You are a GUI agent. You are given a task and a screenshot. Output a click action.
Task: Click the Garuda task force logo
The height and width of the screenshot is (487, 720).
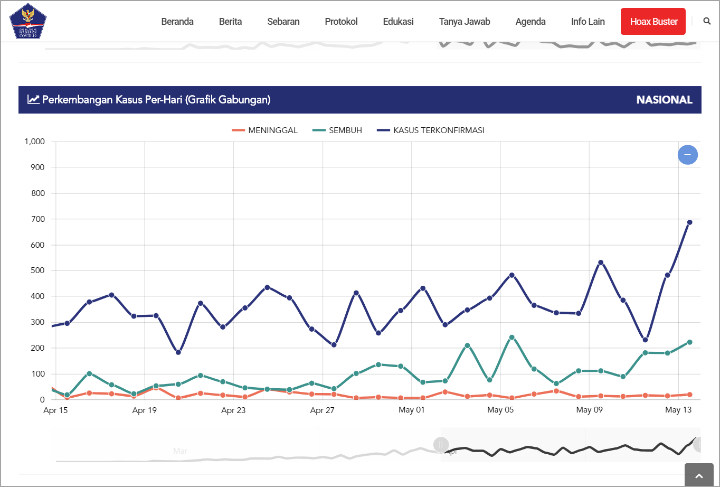coord(28,21)
